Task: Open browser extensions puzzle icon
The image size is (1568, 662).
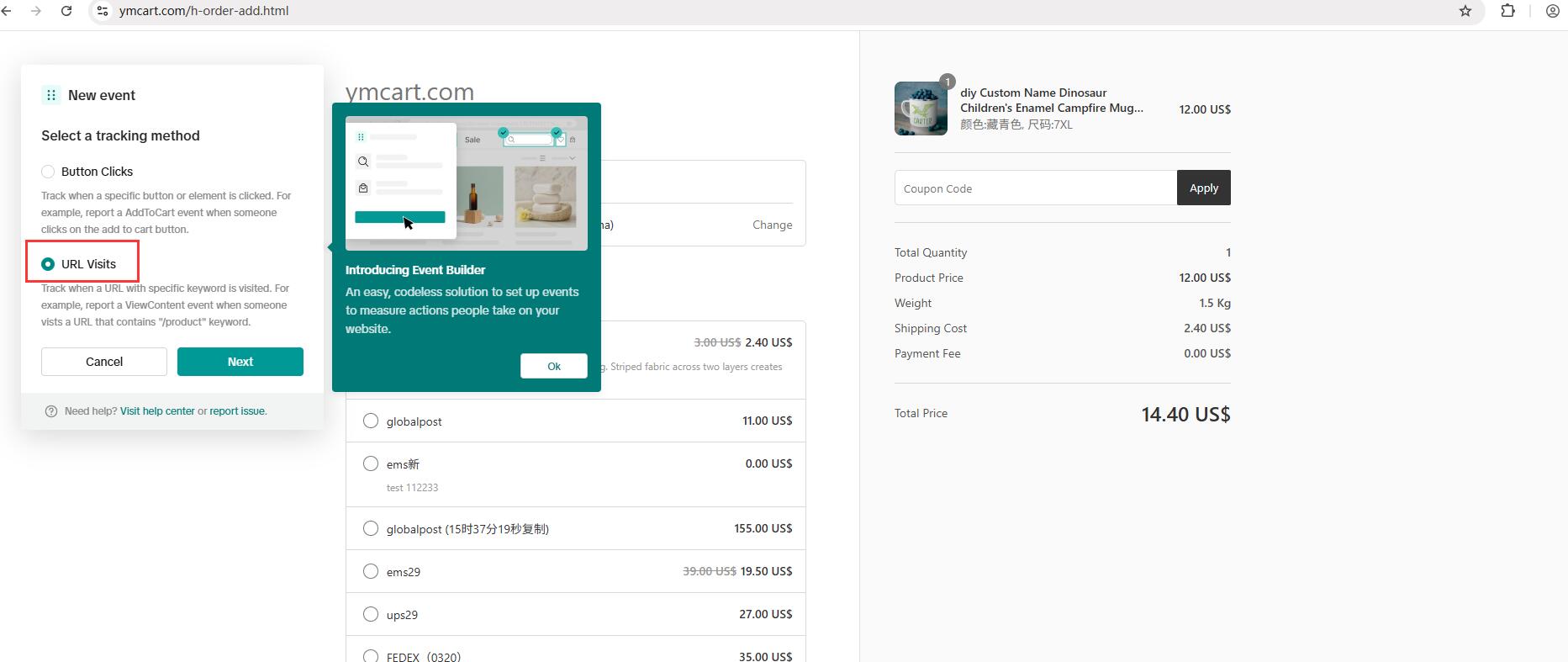Action: pos(1508,11)
